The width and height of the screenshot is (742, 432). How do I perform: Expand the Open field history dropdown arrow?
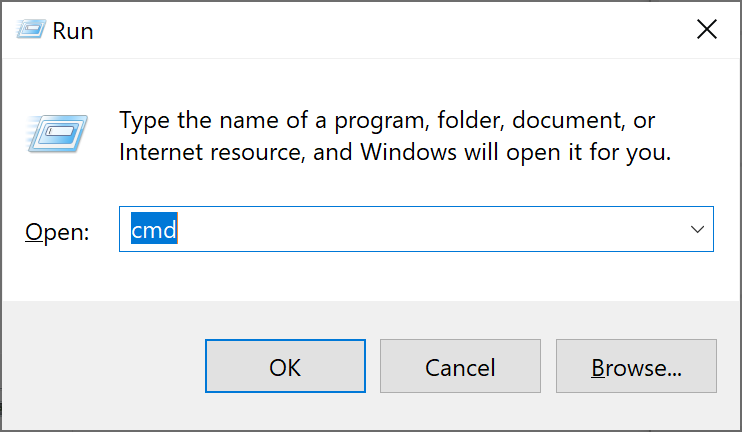[697, 229]
